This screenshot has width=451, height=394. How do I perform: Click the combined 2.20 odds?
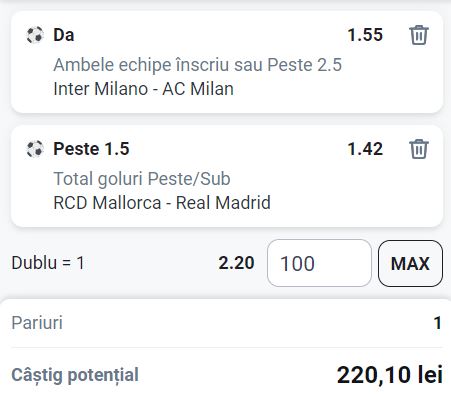tap(236, 263)
